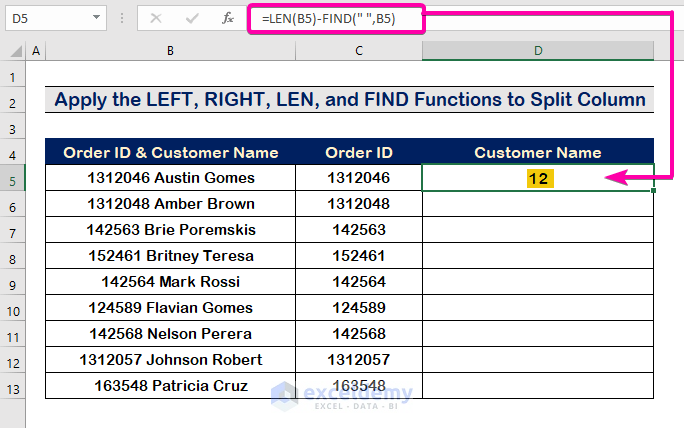
Task: Click the Name Box showing D5
Action: (x=45, y=18)
